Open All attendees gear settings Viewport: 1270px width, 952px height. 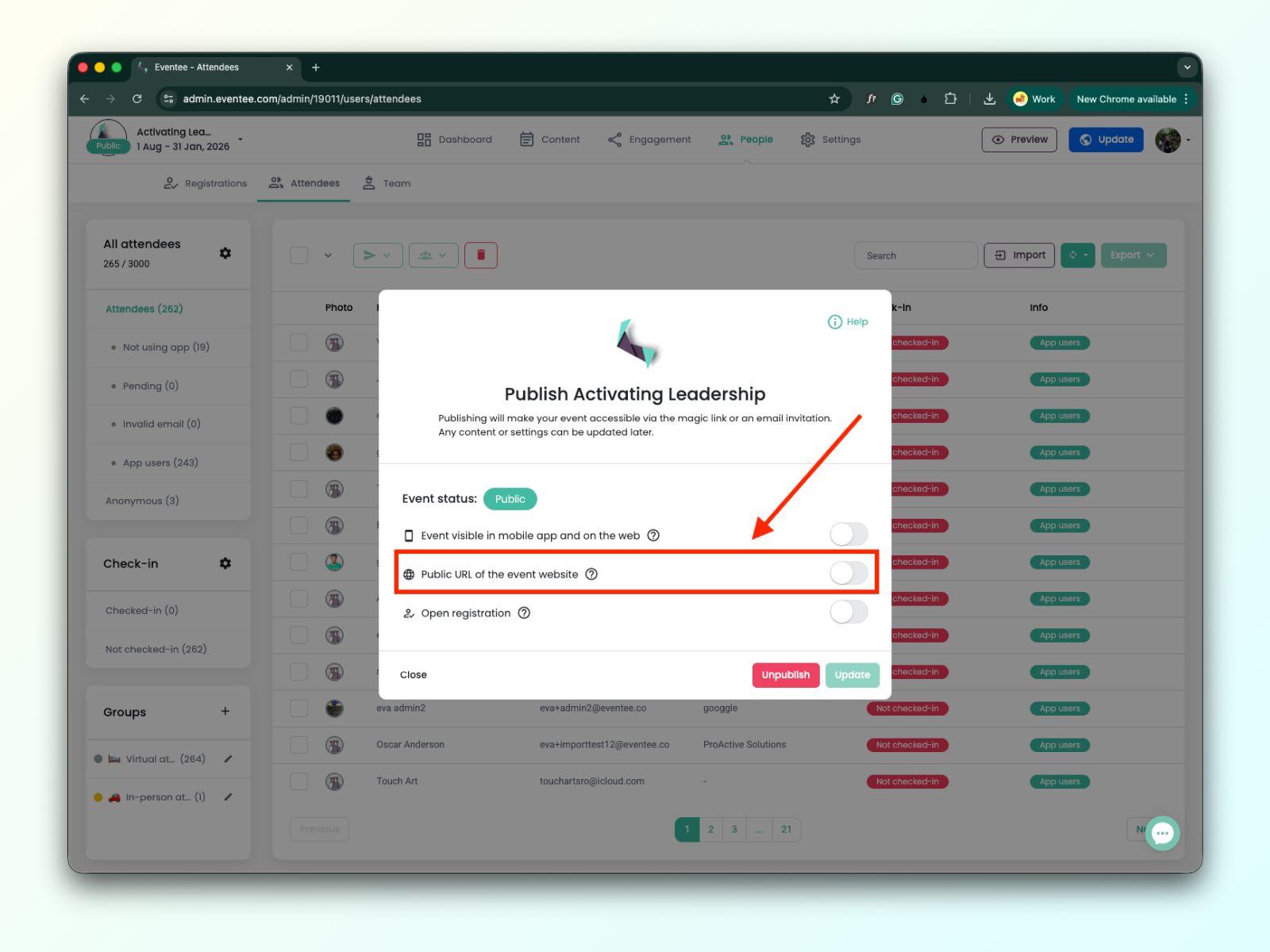[225, 253]
